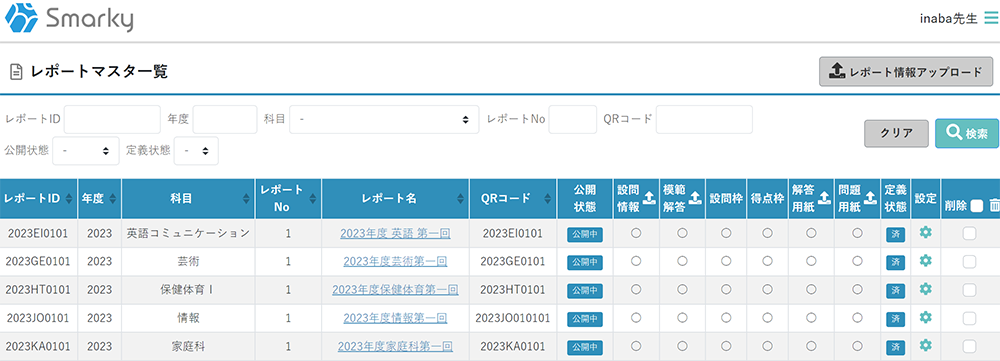The width and height of the screenshot is (1000, 361).
Task: Click 済 badge in 2023GE0101 row
Action: 895,262
